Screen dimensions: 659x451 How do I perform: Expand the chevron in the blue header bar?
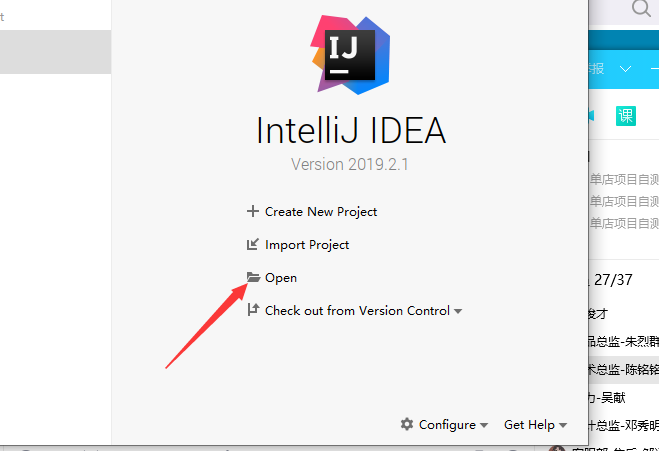click(x=626, y=69)
